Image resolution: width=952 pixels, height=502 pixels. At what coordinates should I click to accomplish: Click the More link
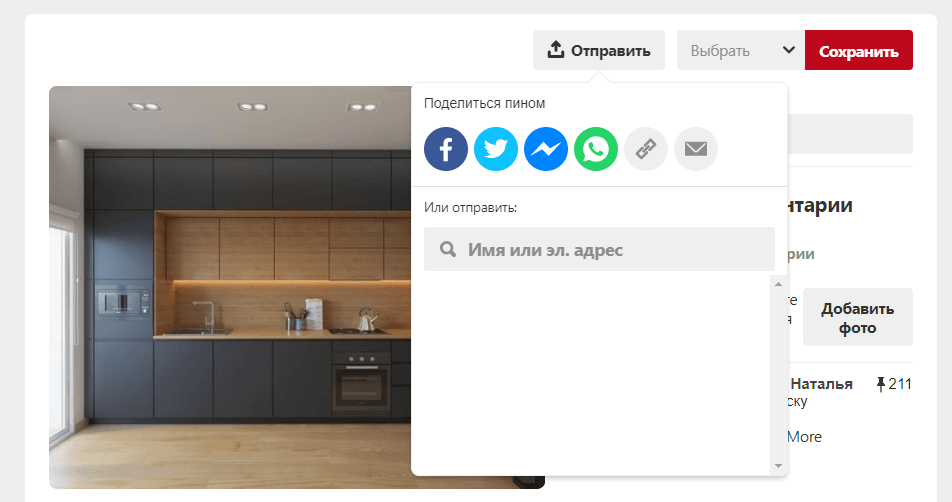804,437
